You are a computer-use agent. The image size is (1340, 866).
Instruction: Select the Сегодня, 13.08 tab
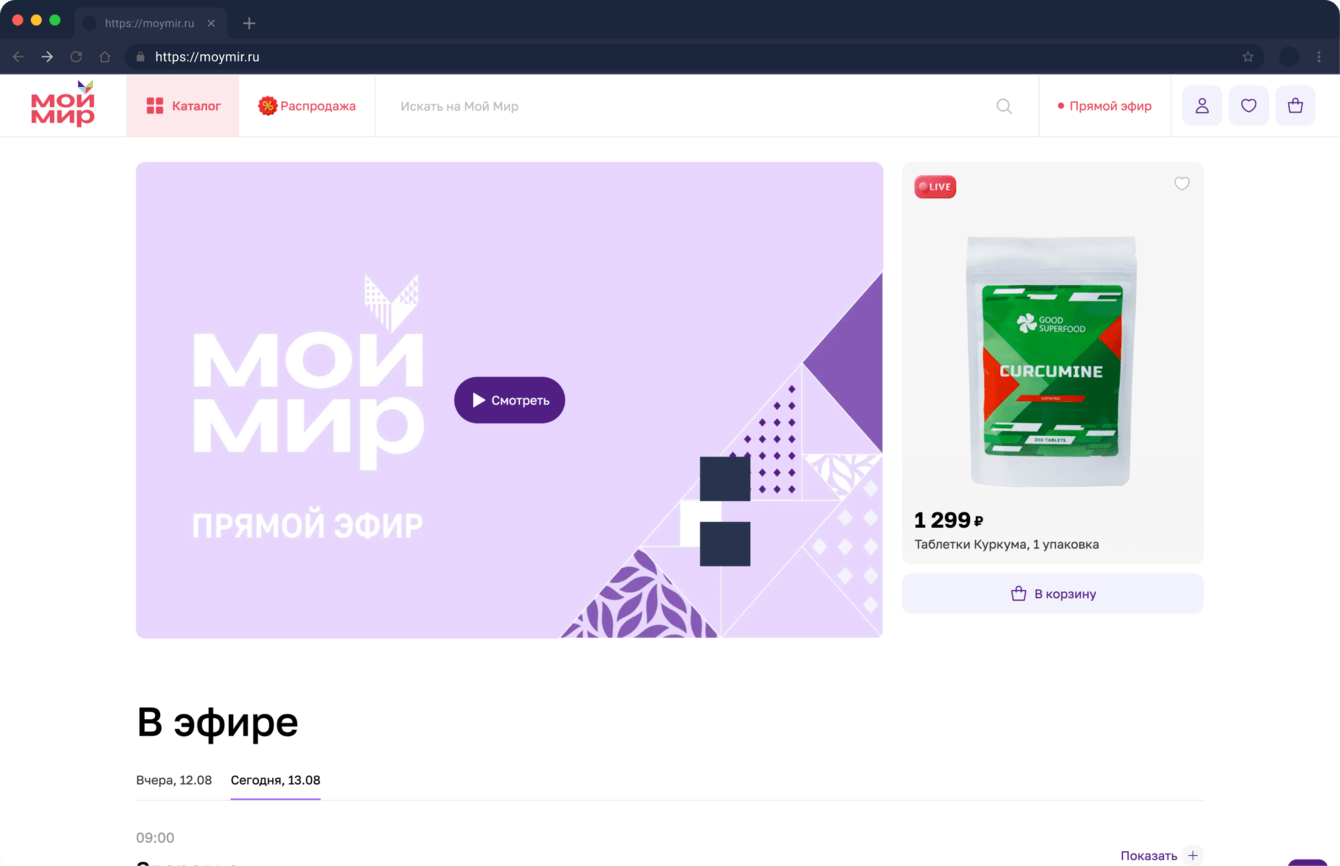(275, 780)
